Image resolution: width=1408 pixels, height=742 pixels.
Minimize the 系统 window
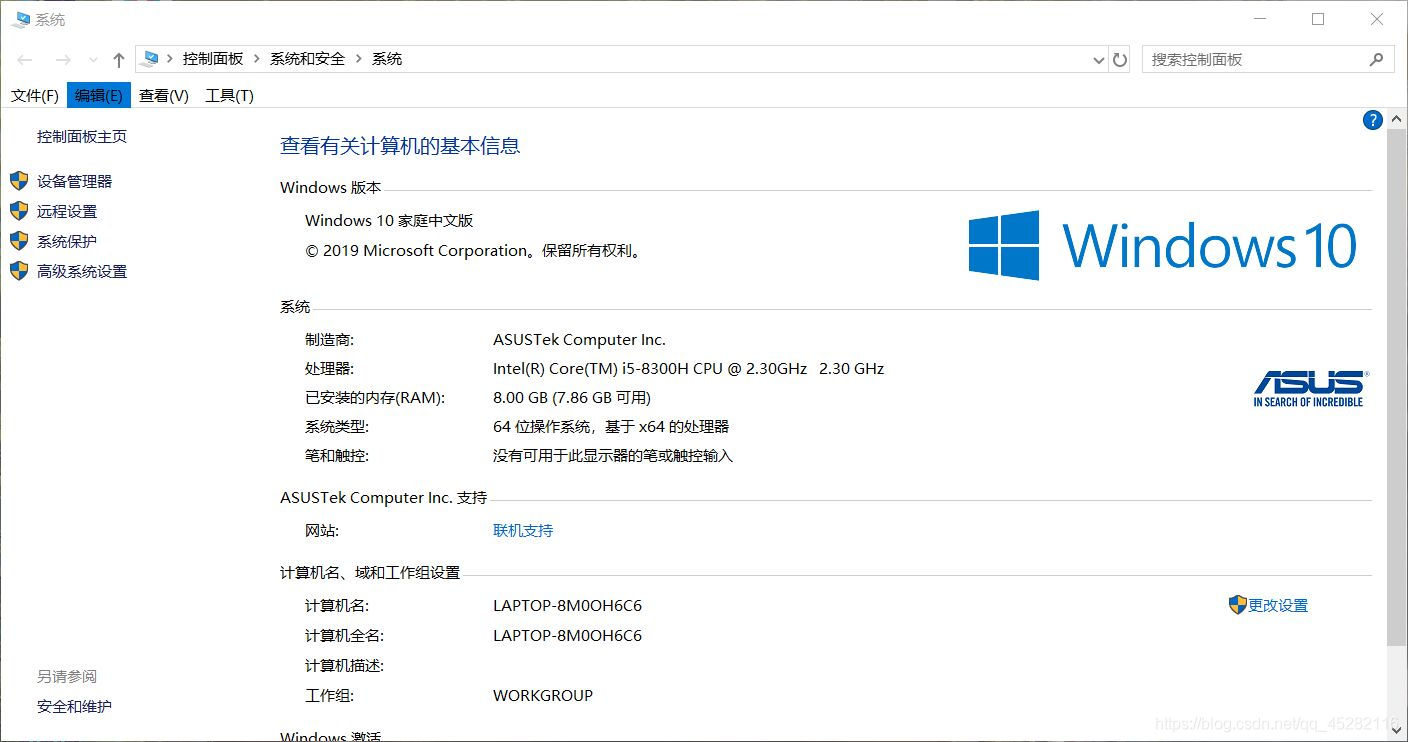click(1260, 19)
